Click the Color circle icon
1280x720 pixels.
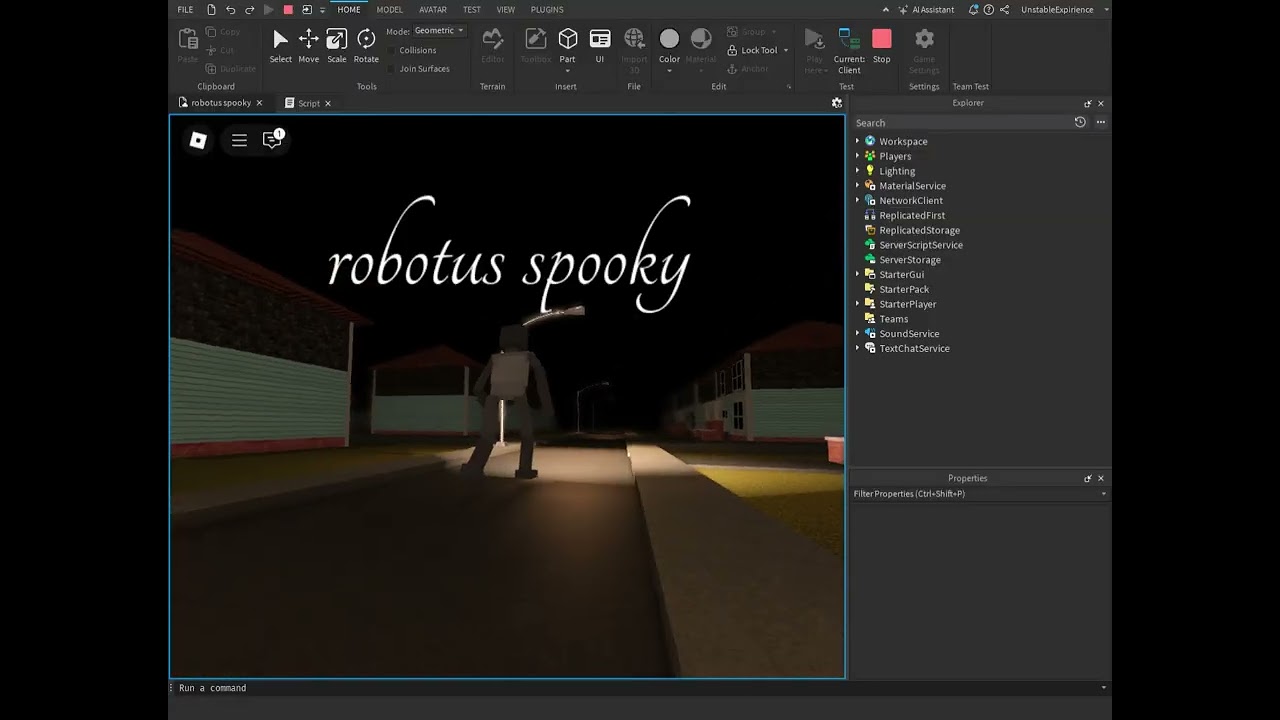pyautogui.click(x=669, y=38)
